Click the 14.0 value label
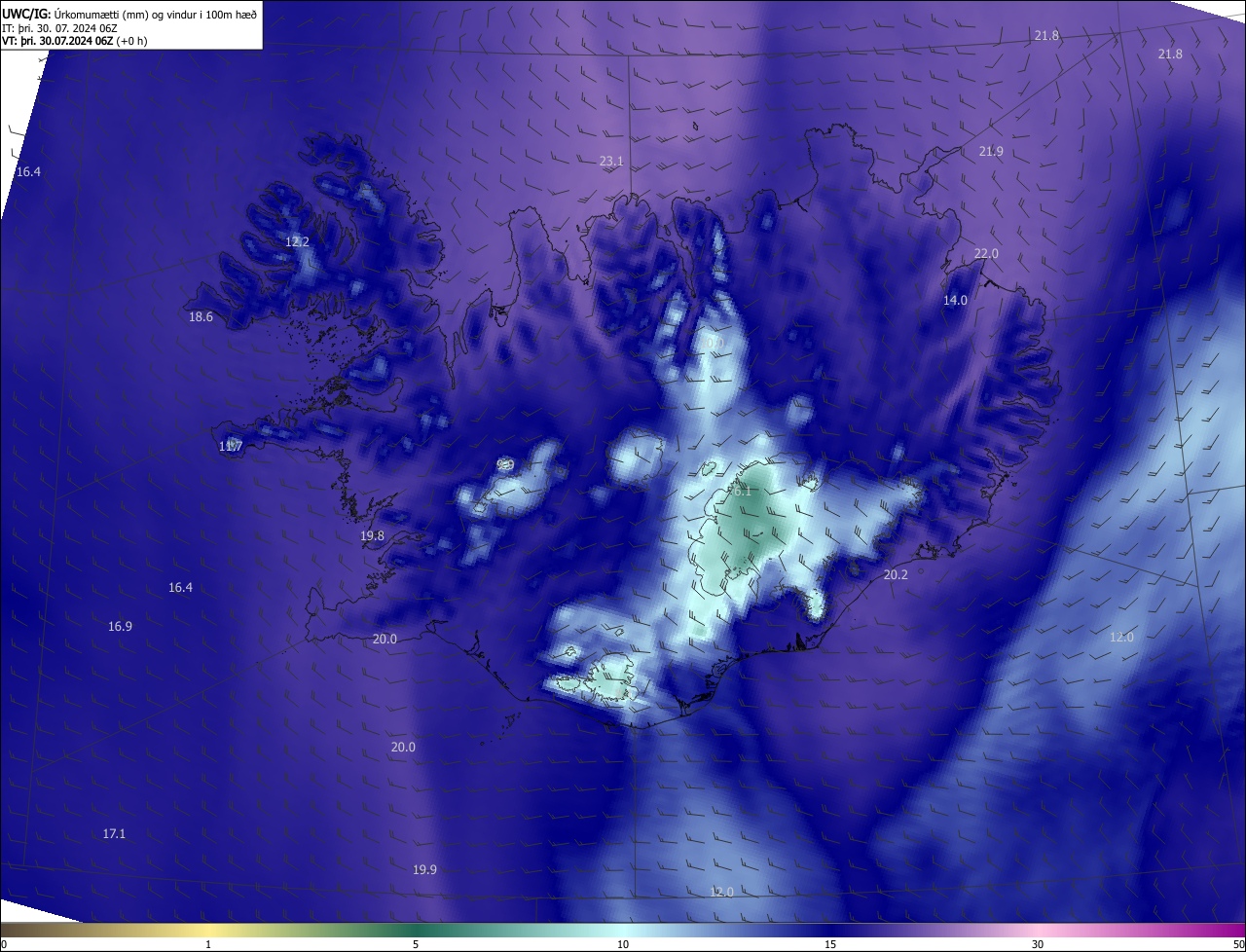This screenshot has height=952, width=1246. [x=955, y=301]
